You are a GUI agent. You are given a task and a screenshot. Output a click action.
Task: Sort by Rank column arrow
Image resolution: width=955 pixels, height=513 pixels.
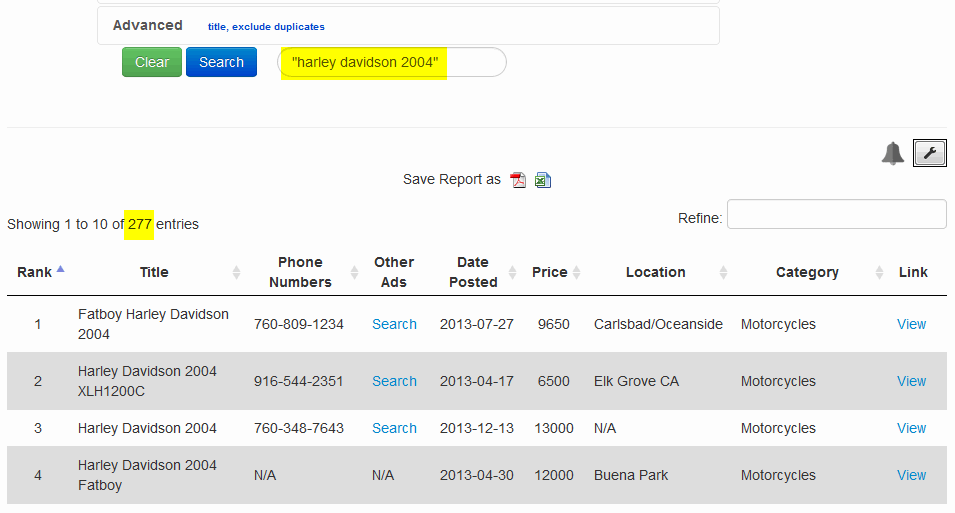pyautogui.click(x=60, y=269)
